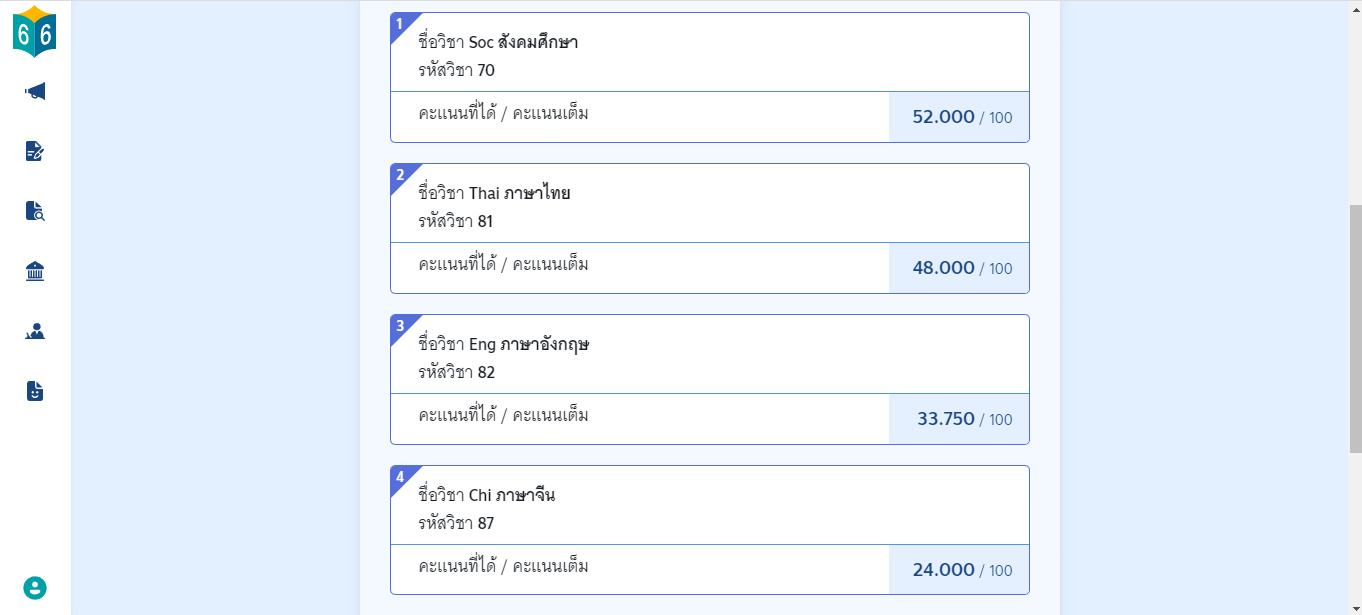This screenshot has height=615, width=1362.
Task: Open the people group sidebar icon
Action: 35,331
